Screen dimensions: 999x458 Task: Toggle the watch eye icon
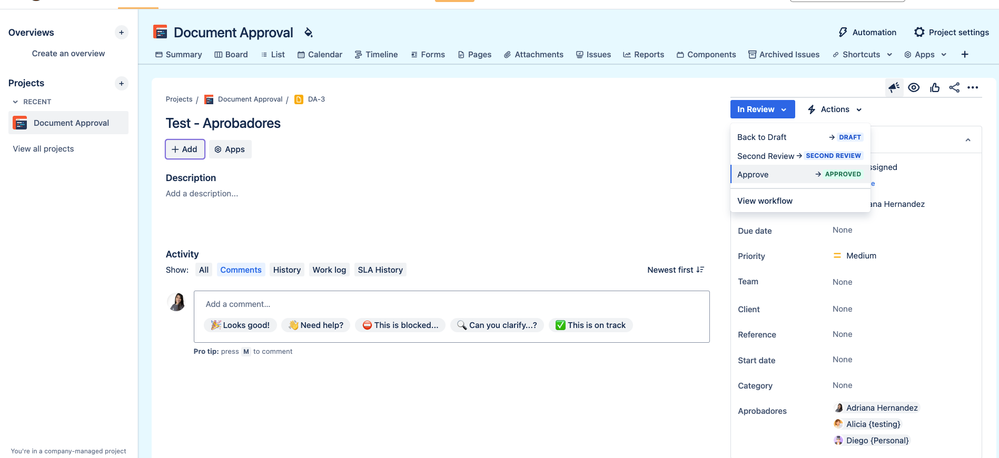click(x=914, y=88)
